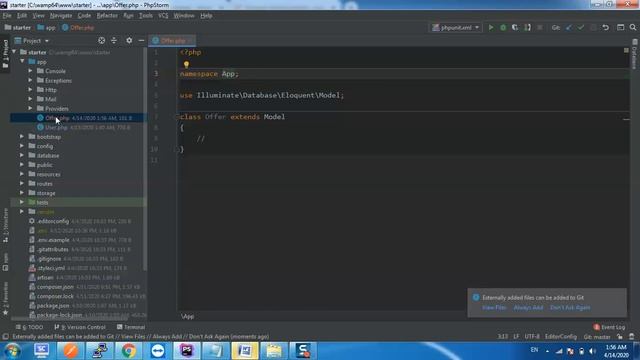
Task: Update project from Git (blue arrow)
Action: tap(569, 27)
